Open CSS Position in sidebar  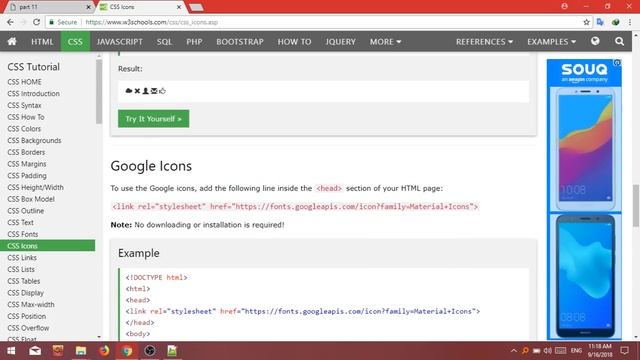[x=27, y=316]
